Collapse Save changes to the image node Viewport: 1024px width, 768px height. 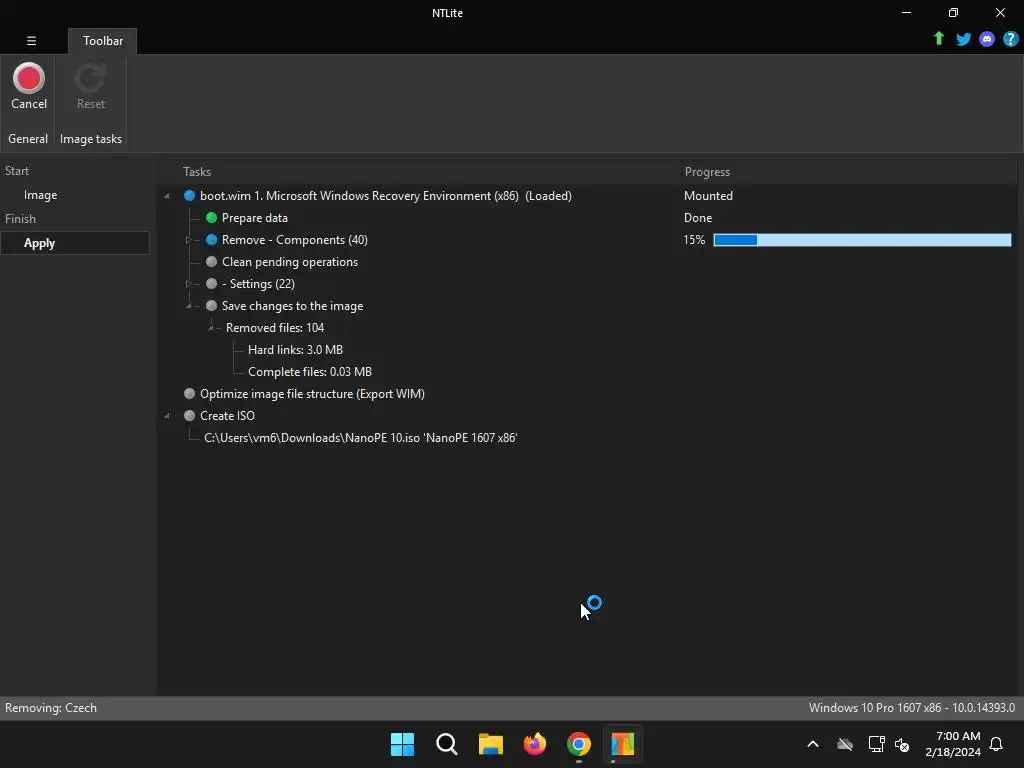[189, 306]
